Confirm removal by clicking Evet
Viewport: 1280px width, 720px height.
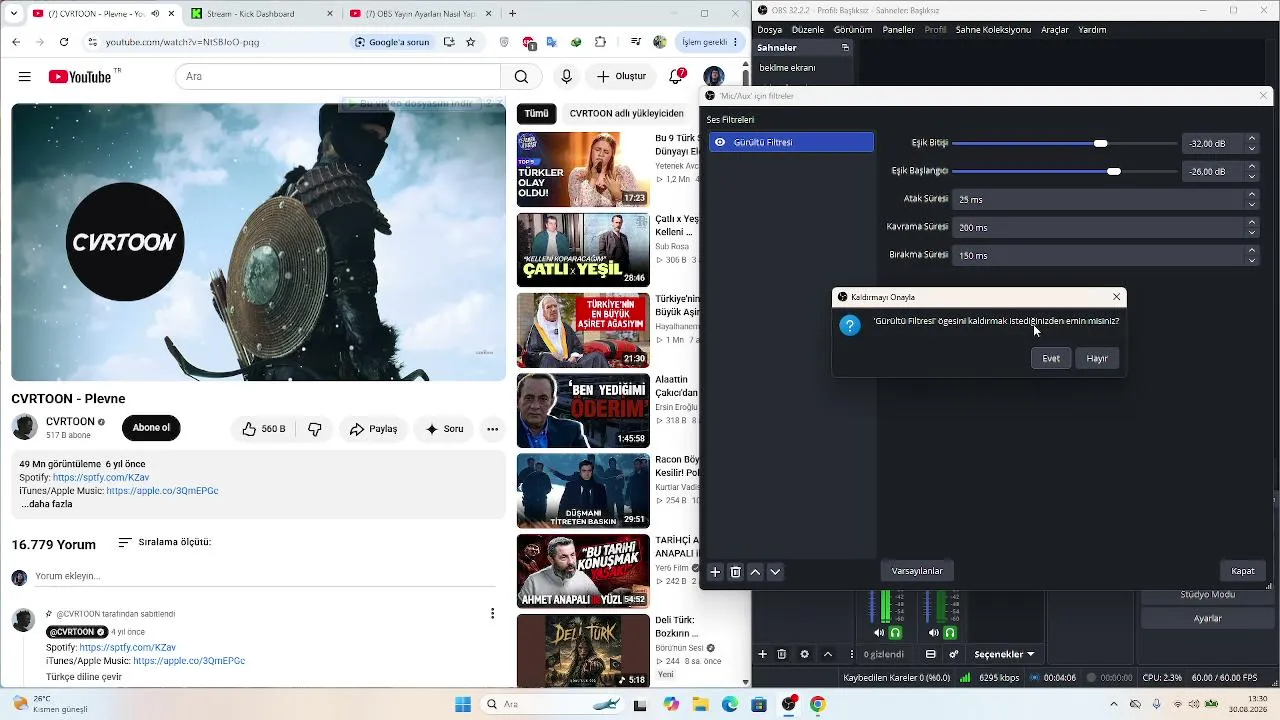1051,358
